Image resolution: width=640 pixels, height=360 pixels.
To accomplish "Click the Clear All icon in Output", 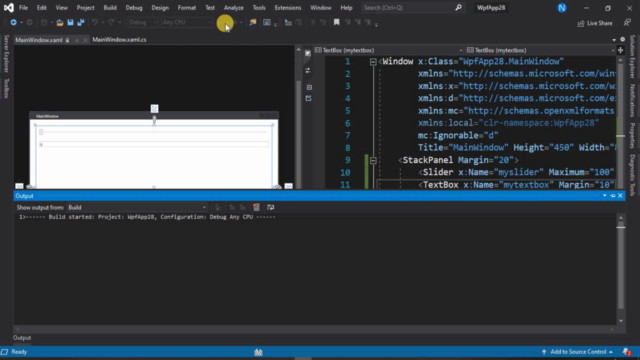I will 256,207.
